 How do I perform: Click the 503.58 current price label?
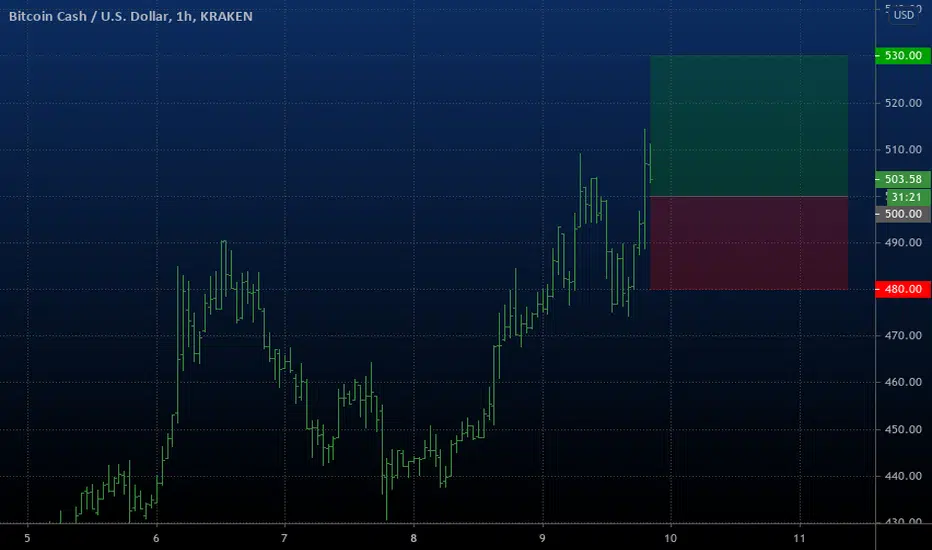(903, 179)
